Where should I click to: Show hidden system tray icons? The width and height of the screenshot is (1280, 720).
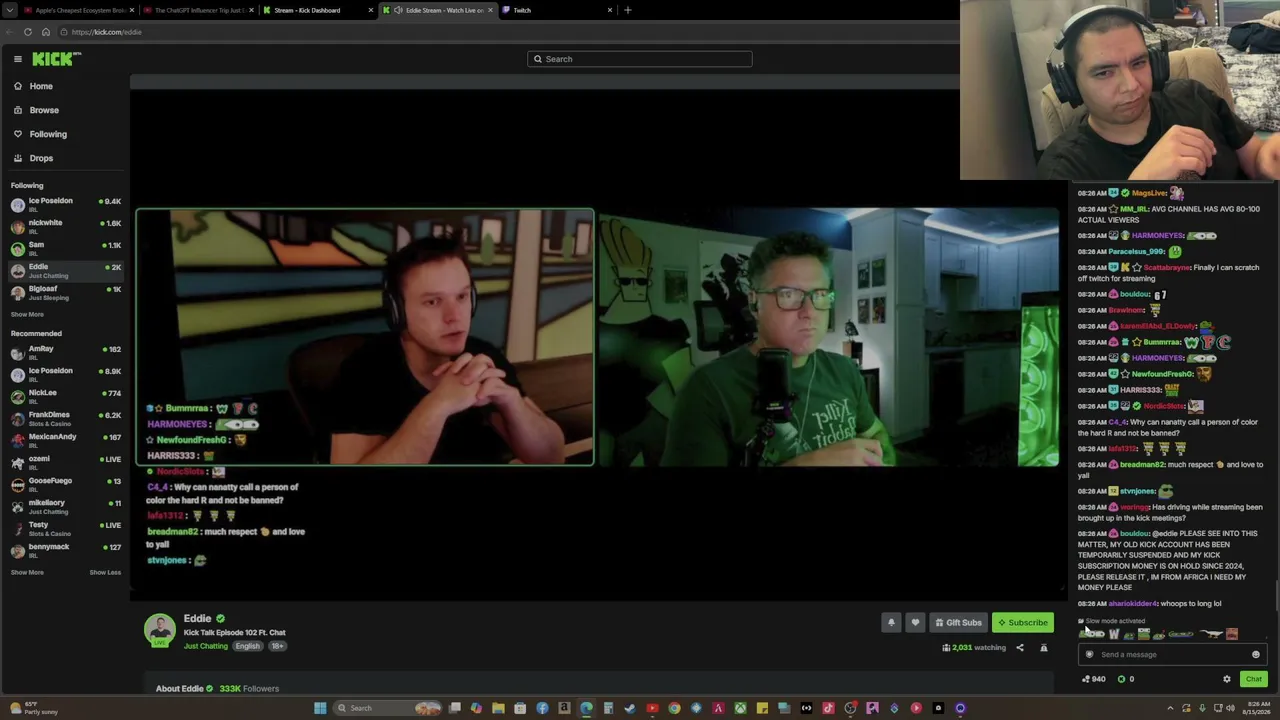(1170, 708)
